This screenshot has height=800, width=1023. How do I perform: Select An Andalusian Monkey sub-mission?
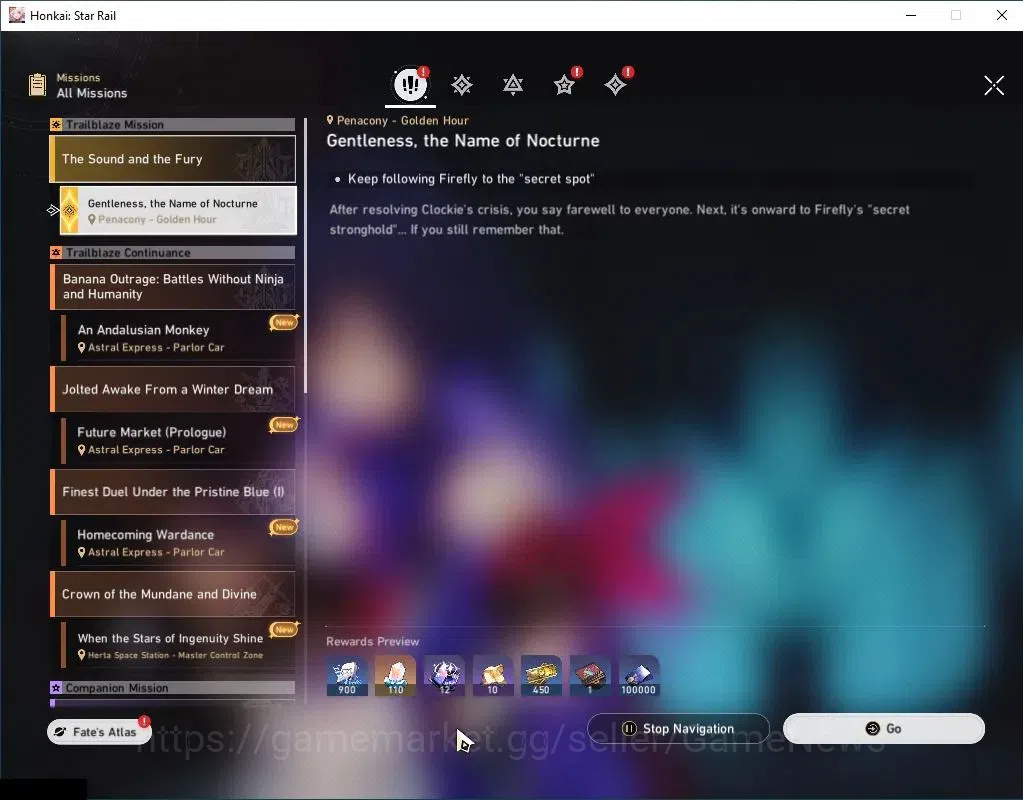click(178, 338)
